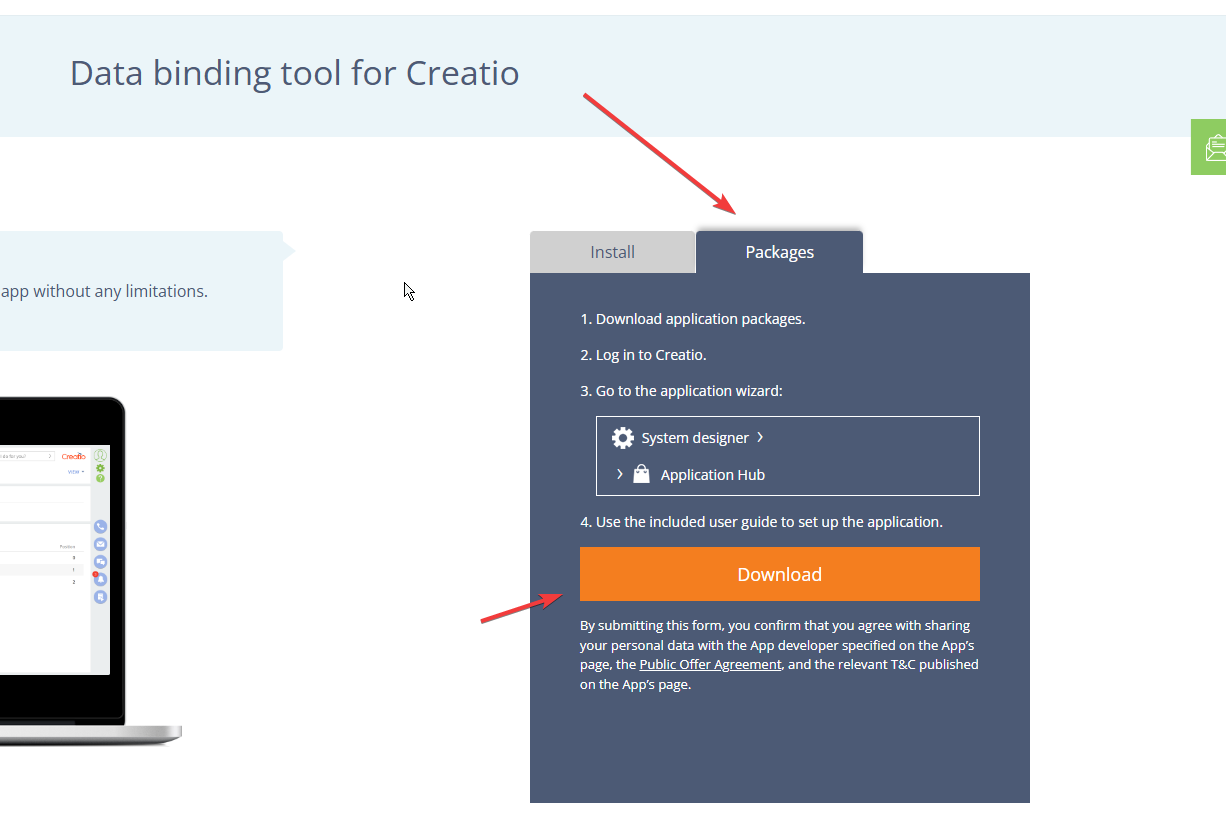Image resolution: width=1226 pixels, height=827 pixels.
Task: Click the green help icon in preview
Action: (100, 478)
